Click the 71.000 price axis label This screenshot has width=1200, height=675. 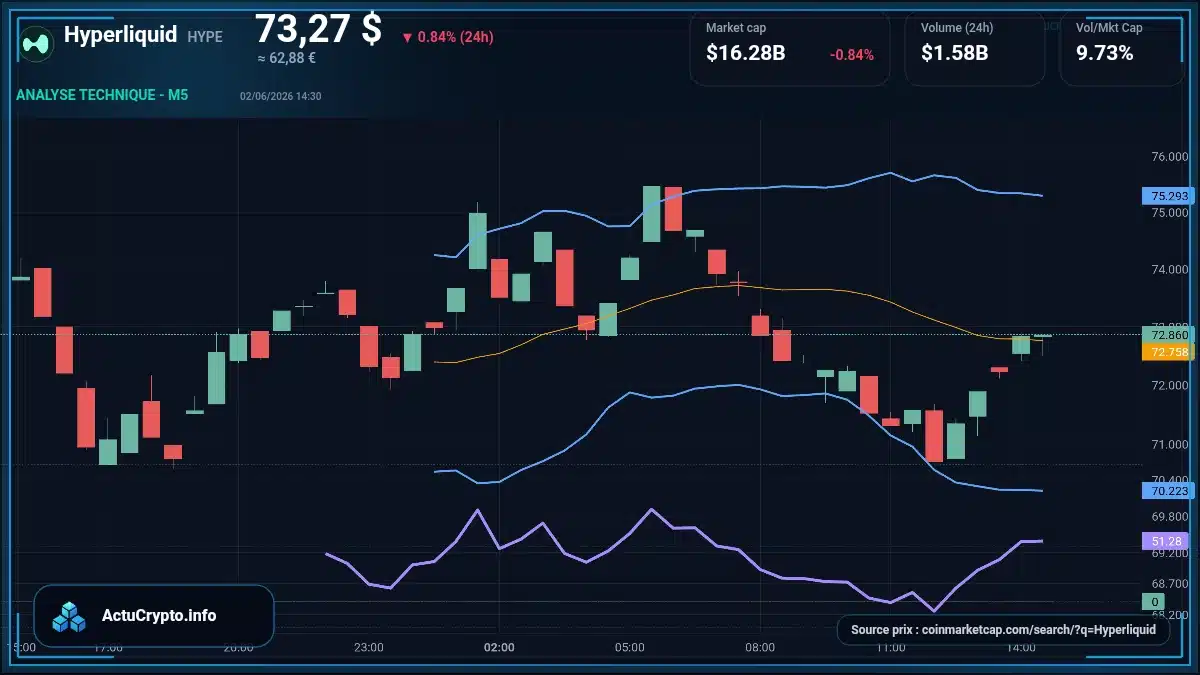pyautogui.click(x=1169, y=444)
